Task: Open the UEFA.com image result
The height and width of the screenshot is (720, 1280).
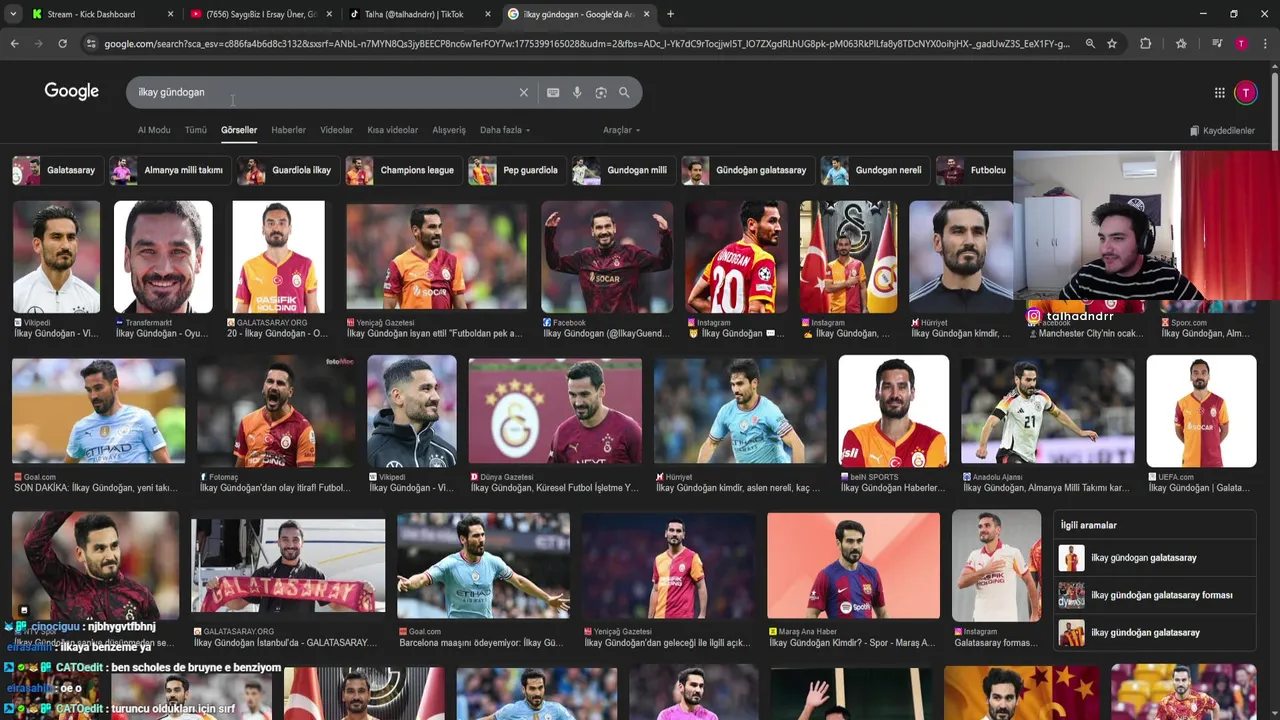Action: pyautogui.click(x=1201, y=411)
